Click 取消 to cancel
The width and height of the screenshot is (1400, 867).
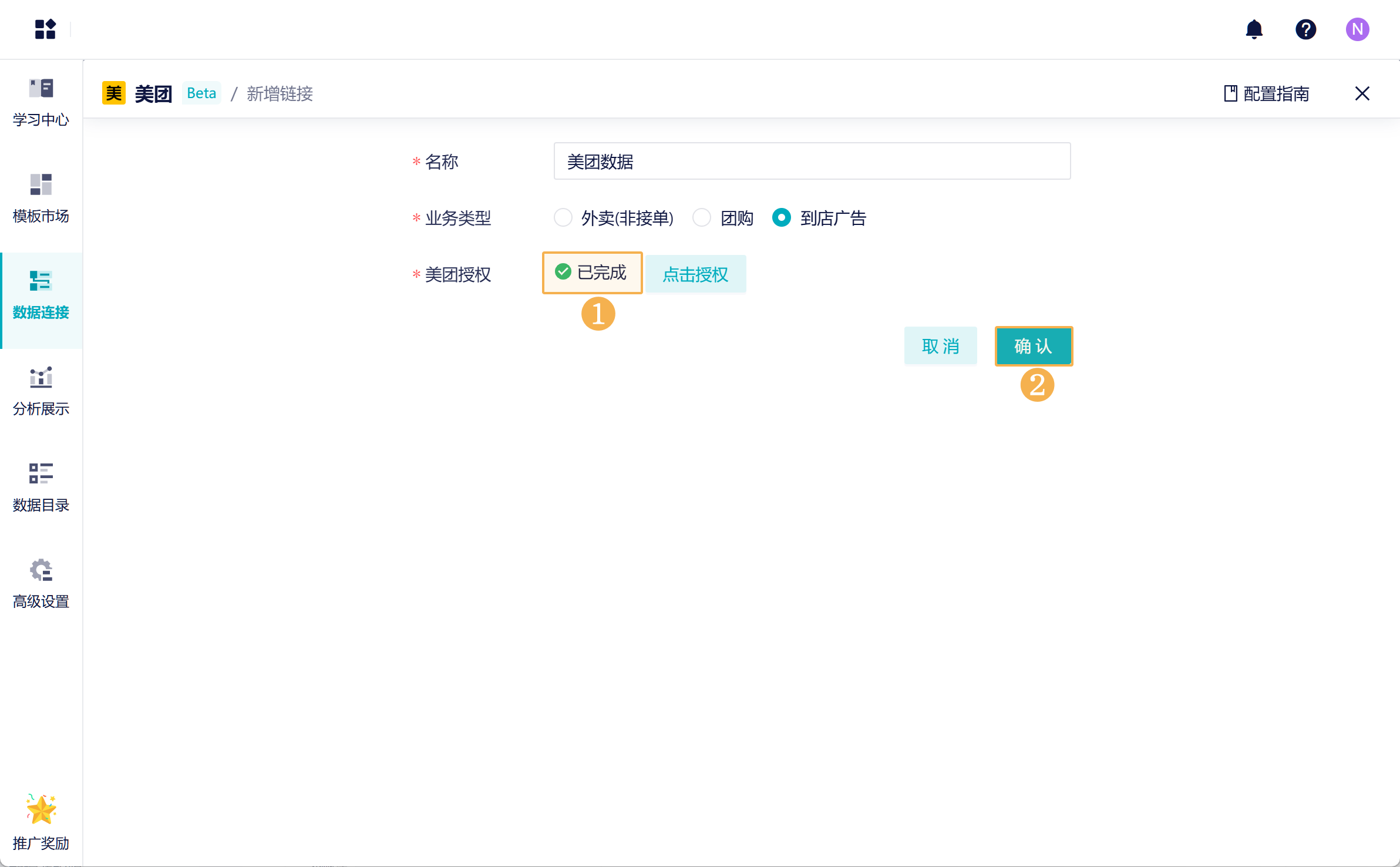coord(940,346)
